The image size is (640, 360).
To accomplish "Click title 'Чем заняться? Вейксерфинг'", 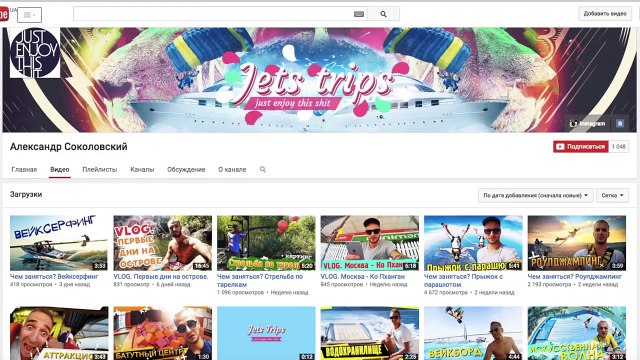I will coord(54,277).
